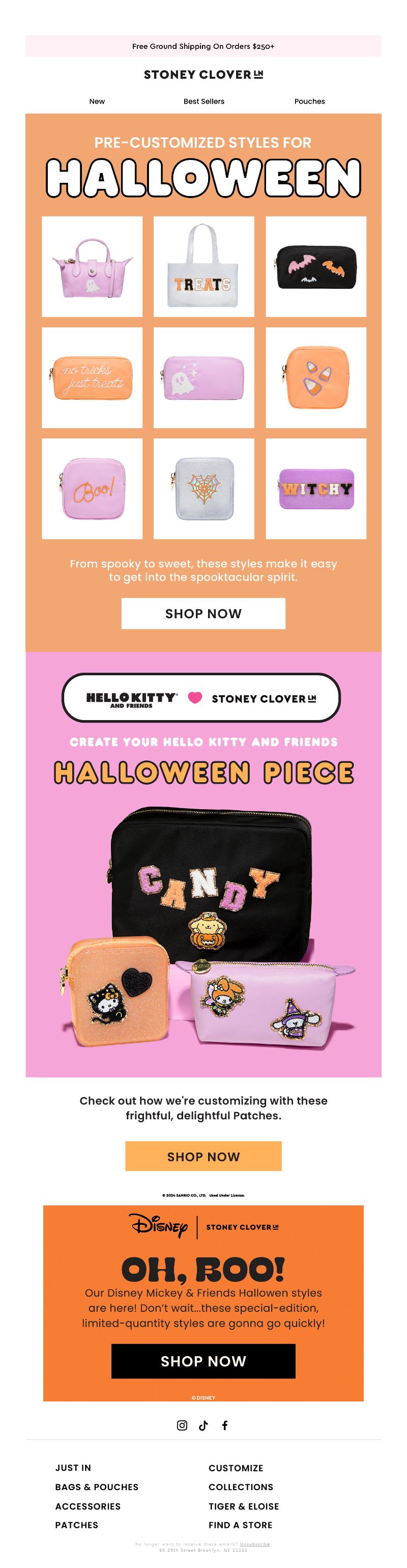Select the Best Sellers navigation item
407x1568 pixels.
(204, 101)
